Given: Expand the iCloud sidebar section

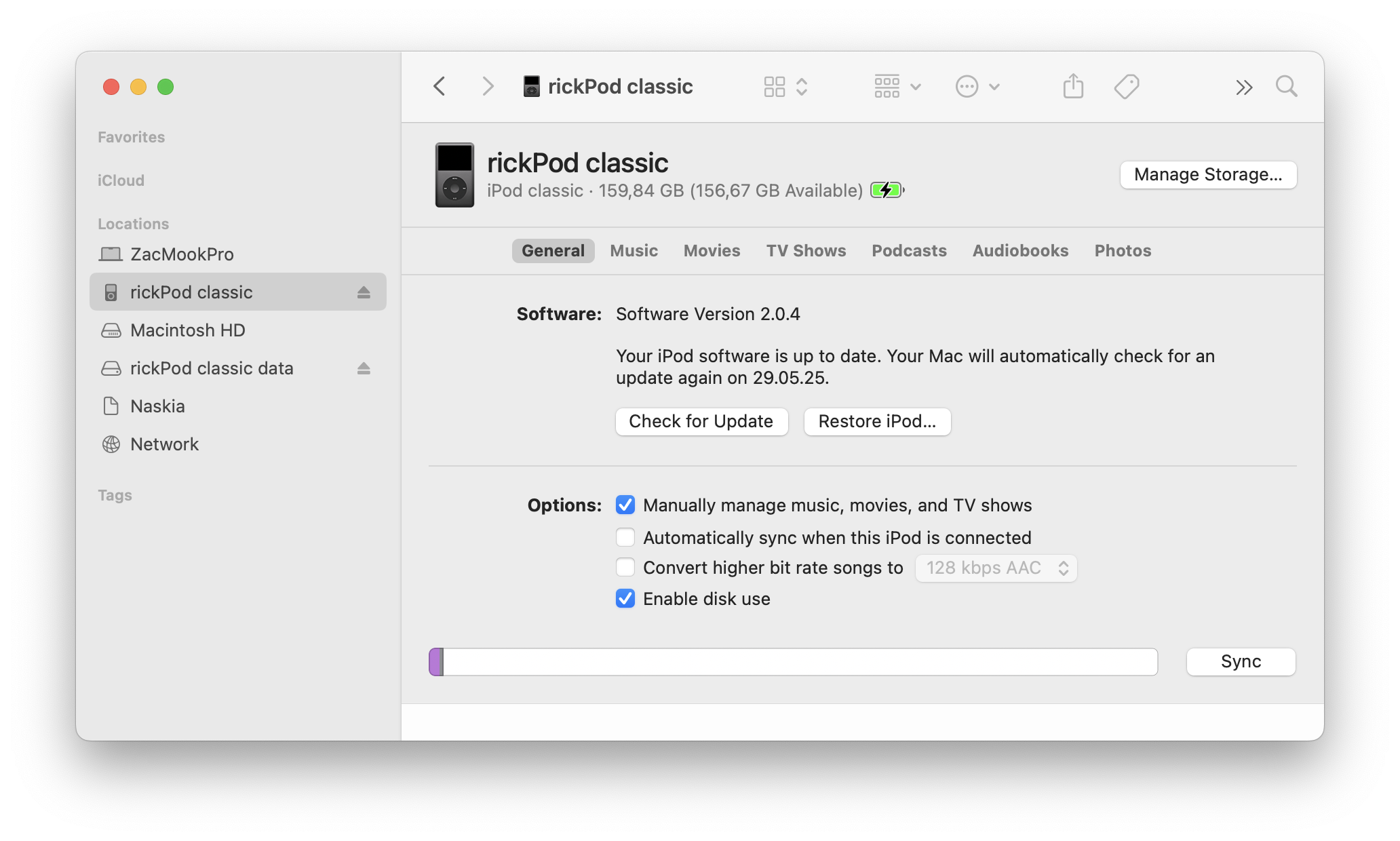Looking at the screenshot, I should pos(121,180).
